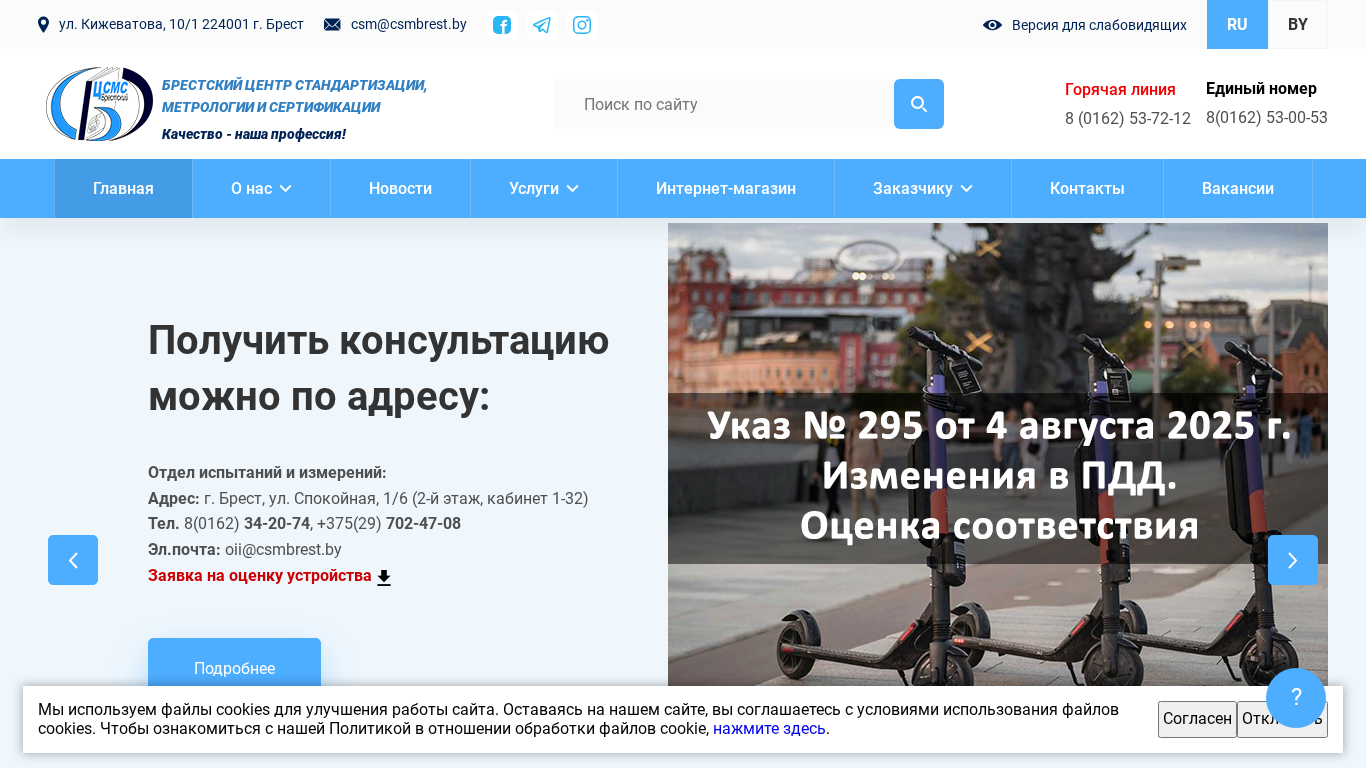Click the «Единый номер» label
The height and width of the screenshot is (768, 1366).
1261,88
